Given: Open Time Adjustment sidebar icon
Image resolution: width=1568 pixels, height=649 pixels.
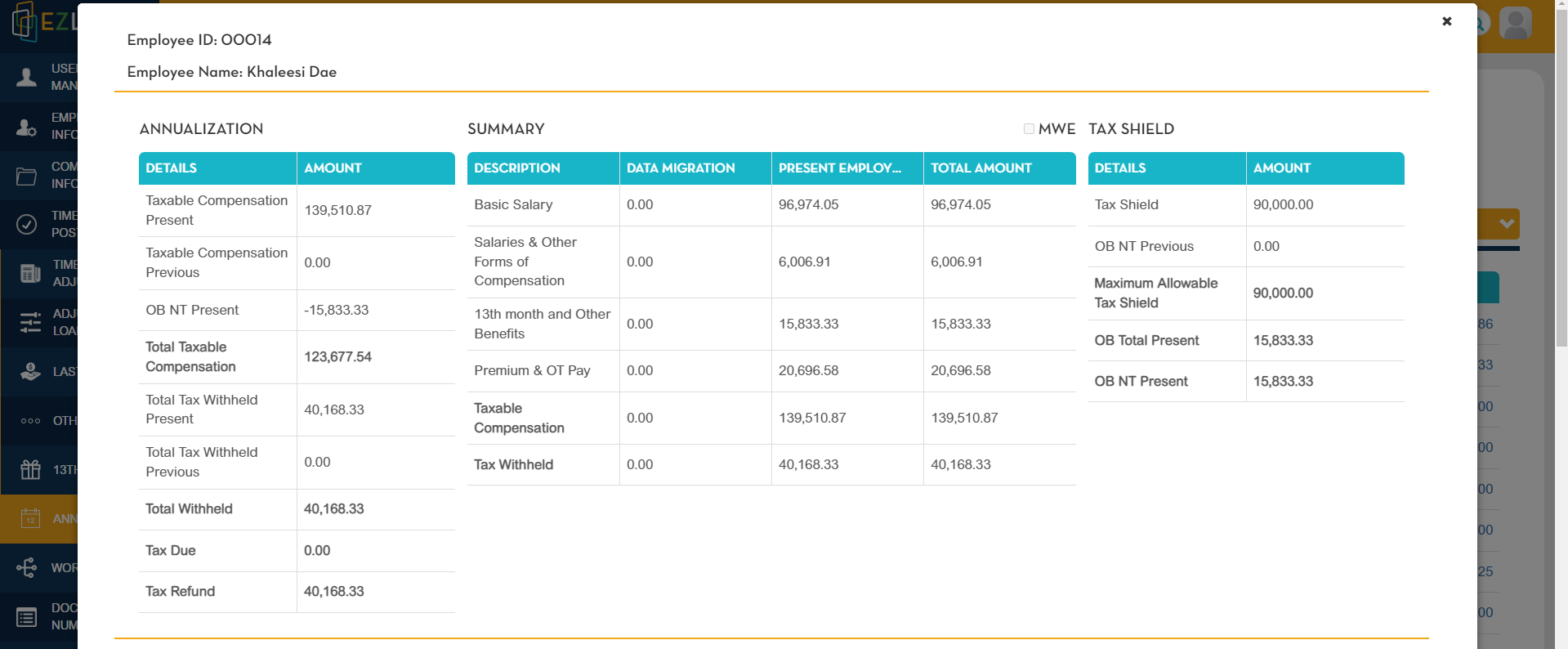Looking at the screenshot, I should pos(30,273).
